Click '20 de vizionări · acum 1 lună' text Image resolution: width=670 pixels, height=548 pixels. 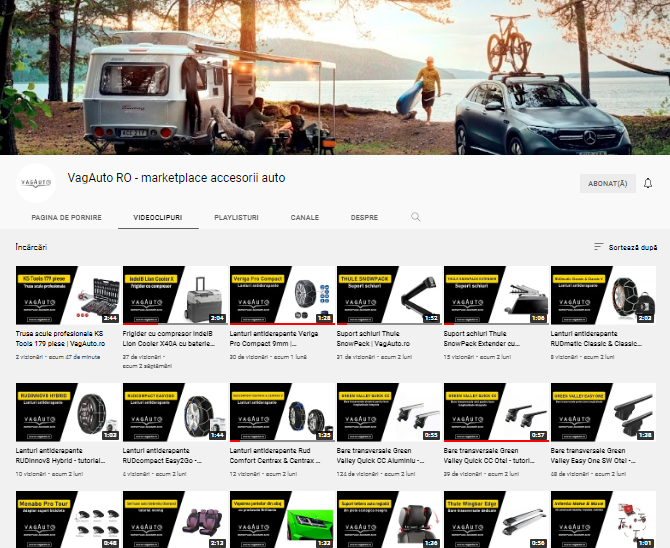[x=268, y=357]
